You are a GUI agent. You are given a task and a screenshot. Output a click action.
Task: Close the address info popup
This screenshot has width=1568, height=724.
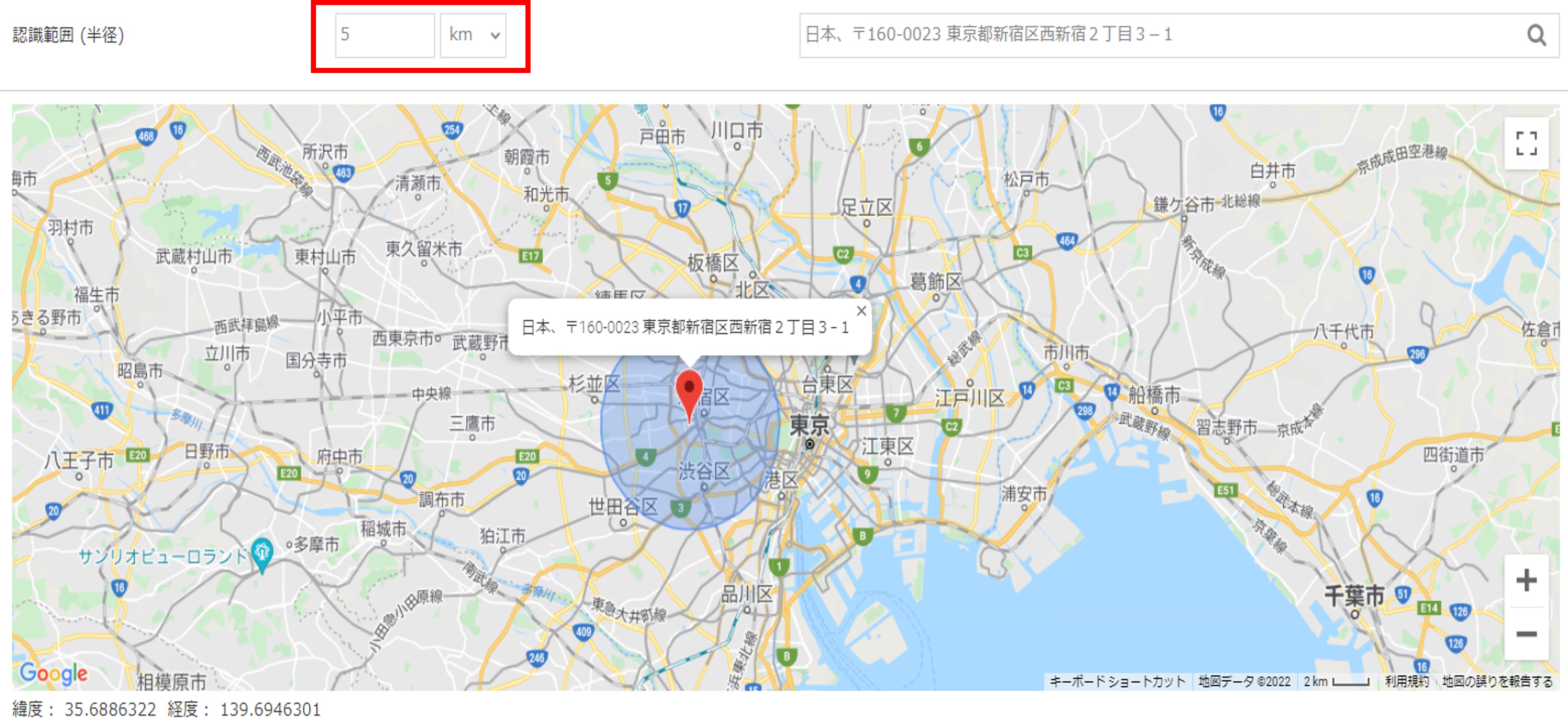861,311
